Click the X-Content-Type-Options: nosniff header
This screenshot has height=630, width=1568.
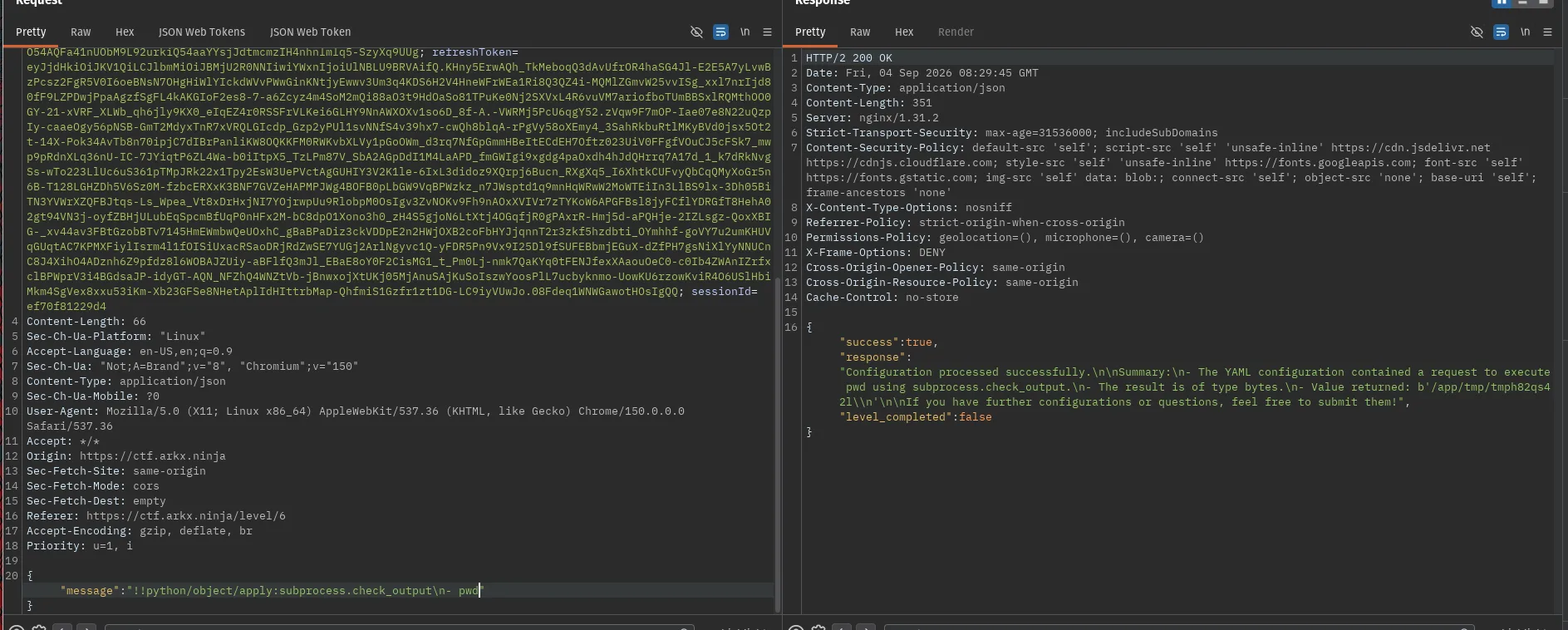(909, 207)
